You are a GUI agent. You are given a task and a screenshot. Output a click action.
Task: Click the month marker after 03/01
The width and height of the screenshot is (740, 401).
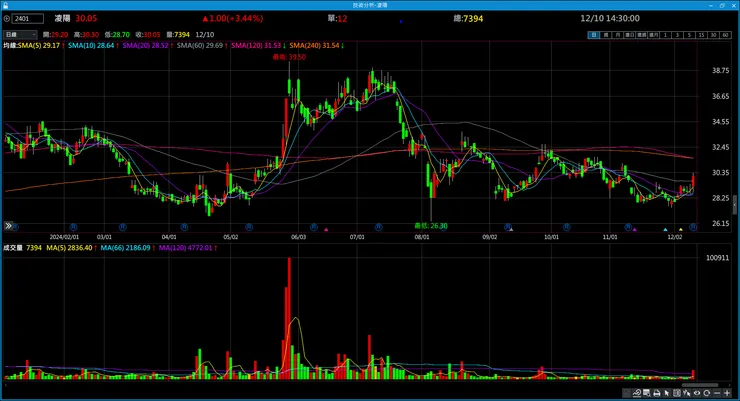(x=123, y=227)
